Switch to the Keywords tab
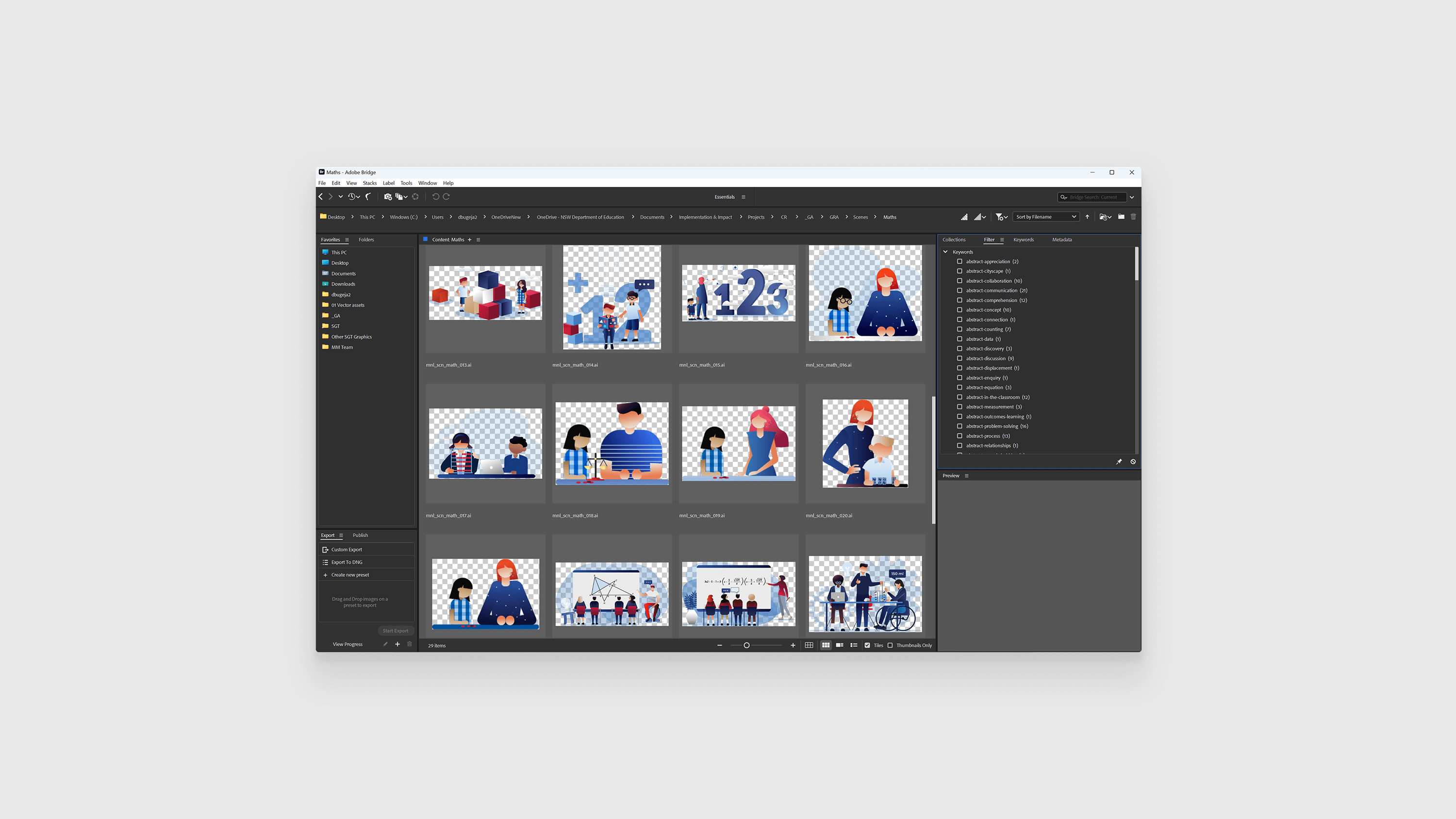This screenshot has height=819, width=1456. (1024, 239)
